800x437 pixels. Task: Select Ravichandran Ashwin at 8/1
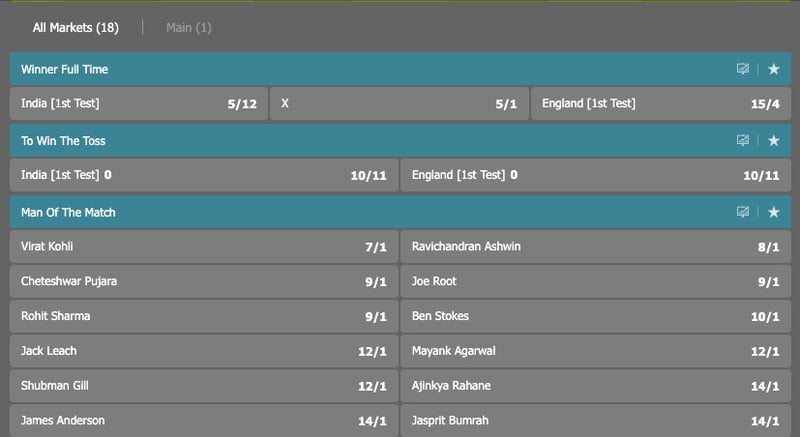[596, 247]
